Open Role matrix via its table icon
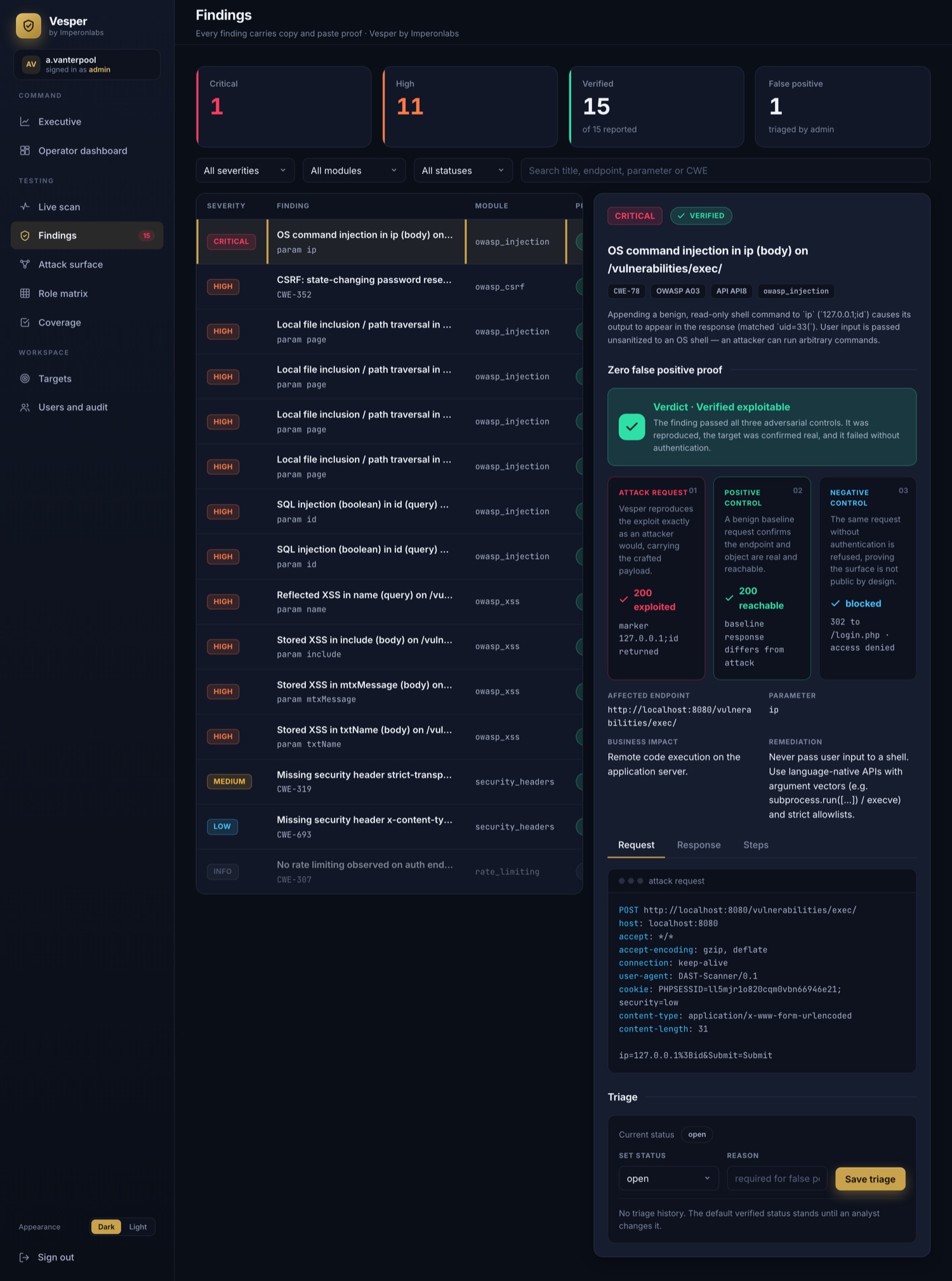The width and height of the screenshot is (952, 1281). tap(25, 293)
